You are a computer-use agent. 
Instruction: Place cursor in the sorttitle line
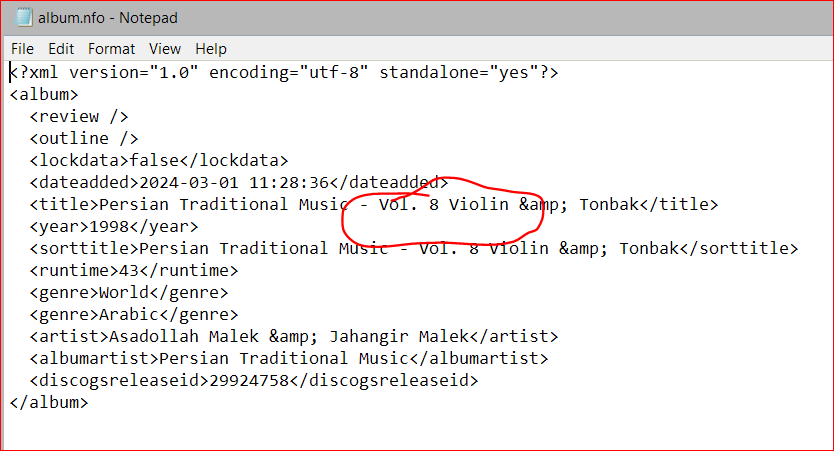tap(414, 249)
